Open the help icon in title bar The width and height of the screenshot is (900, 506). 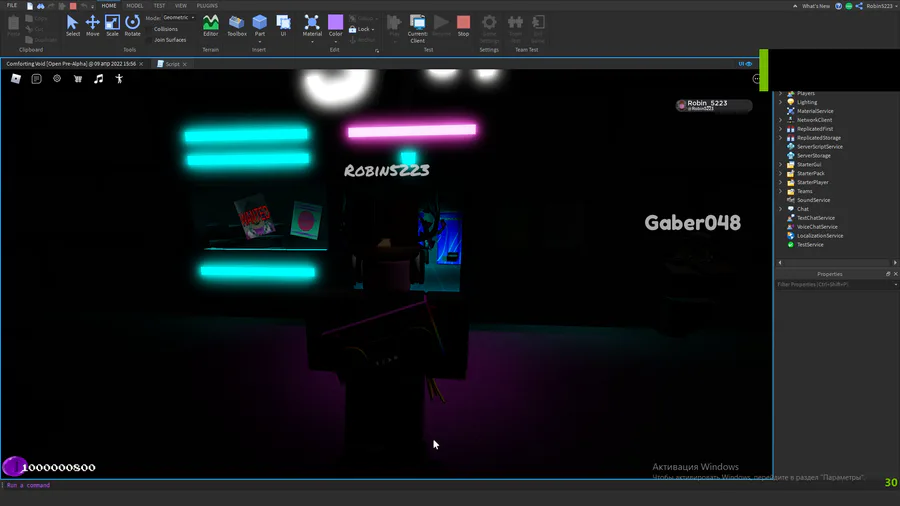tap(839, 6)
